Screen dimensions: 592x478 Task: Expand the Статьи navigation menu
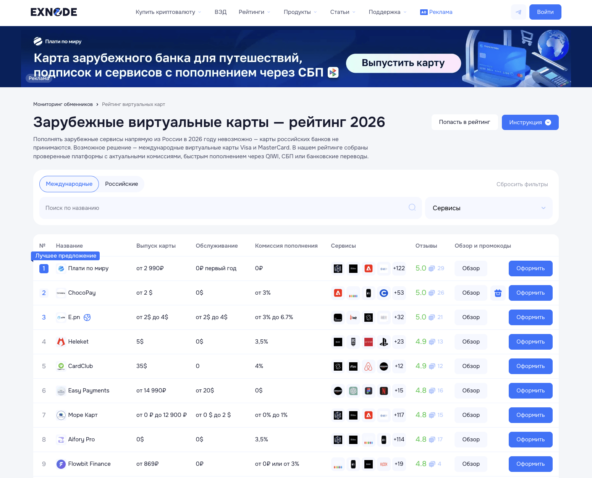[342, 12]
